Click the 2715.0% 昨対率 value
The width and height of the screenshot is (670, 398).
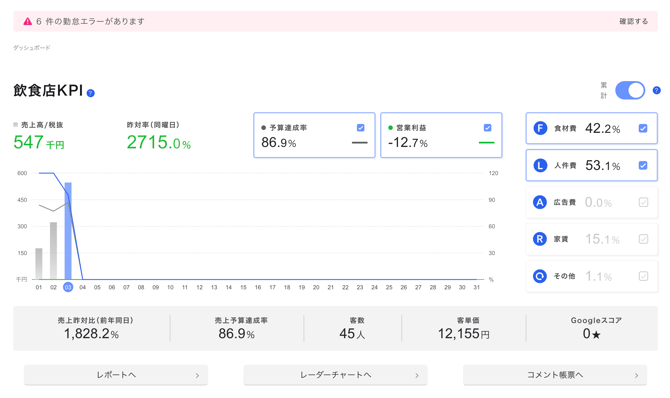(x=159, y=142)
